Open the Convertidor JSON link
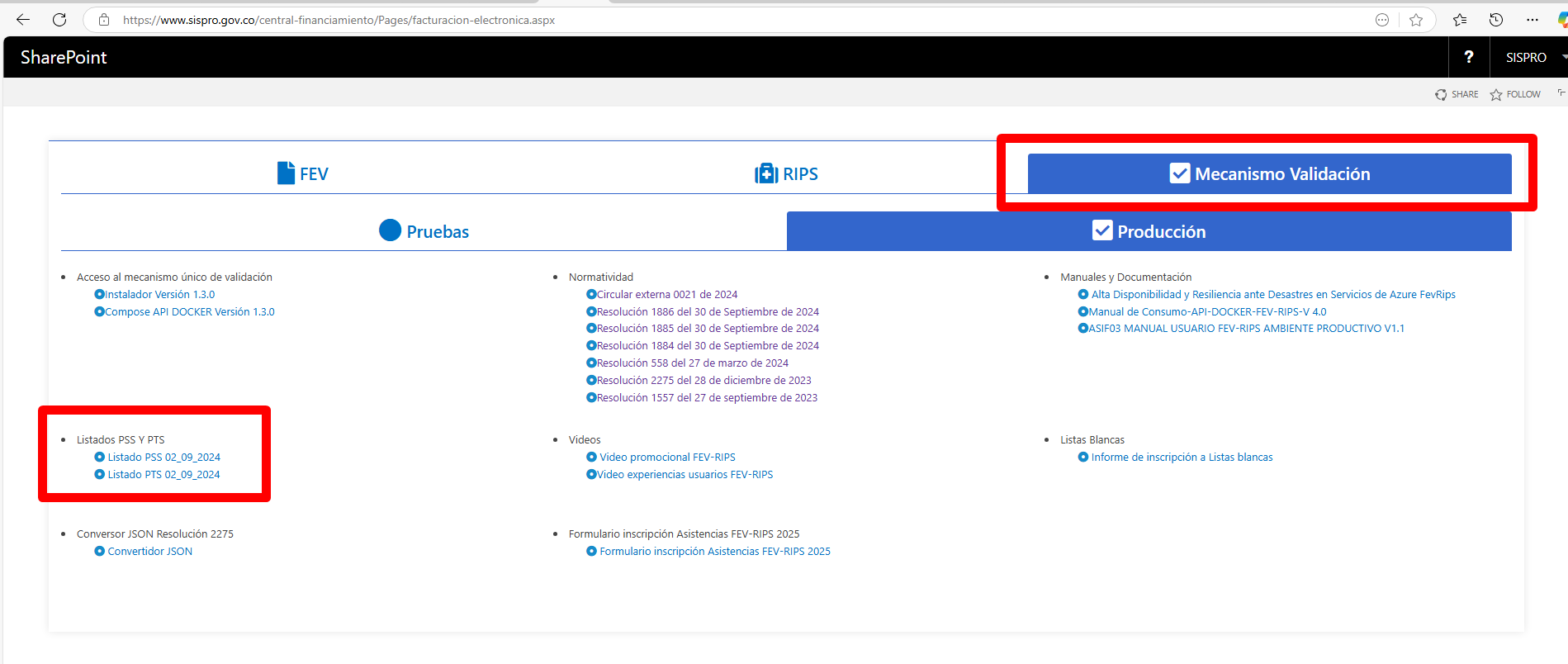 [149, 552]
